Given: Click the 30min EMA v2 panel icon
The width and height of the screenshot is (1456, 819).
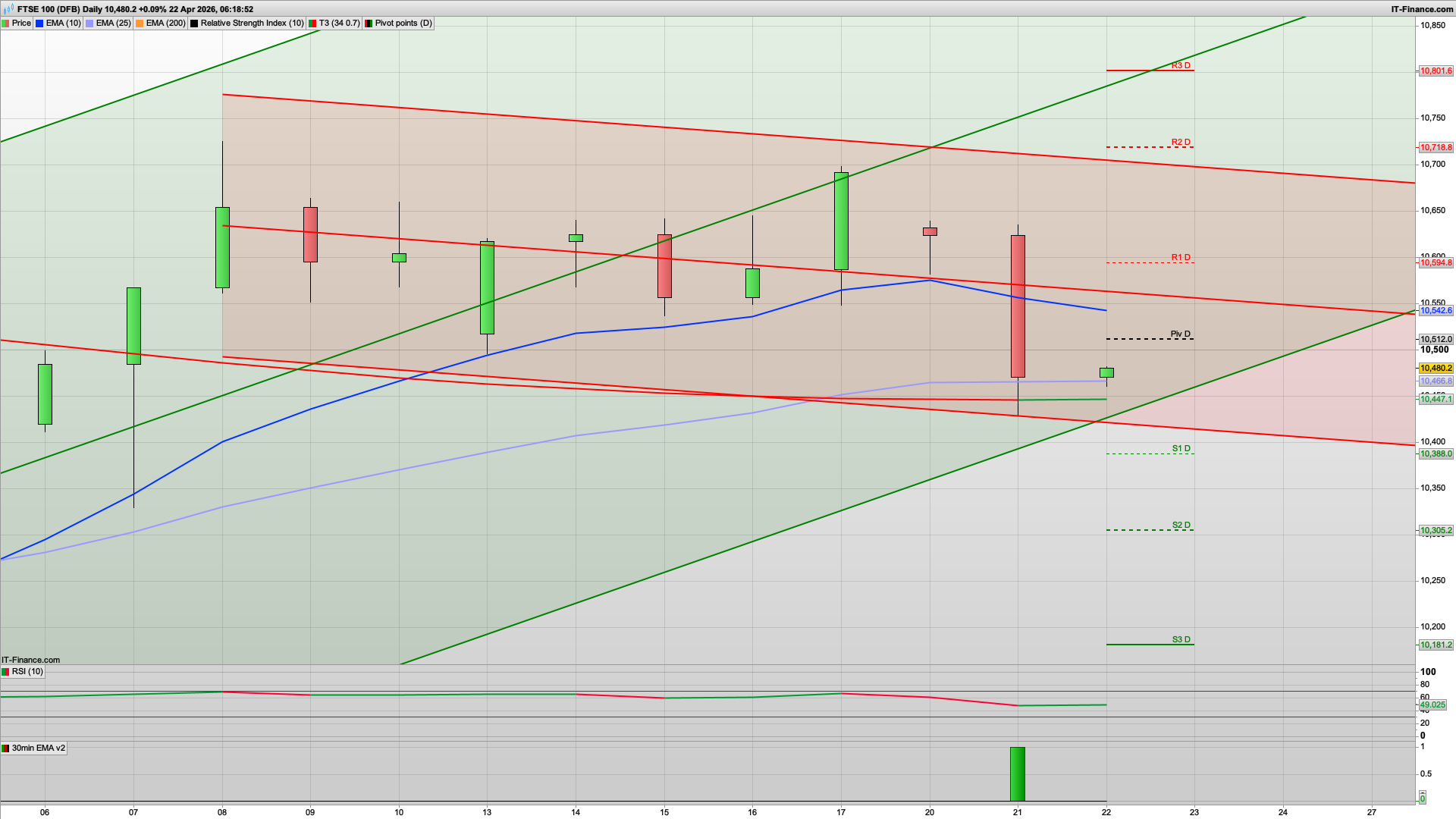Looking at the screenshot, I should pyautogui.click(x=6, y=748).
